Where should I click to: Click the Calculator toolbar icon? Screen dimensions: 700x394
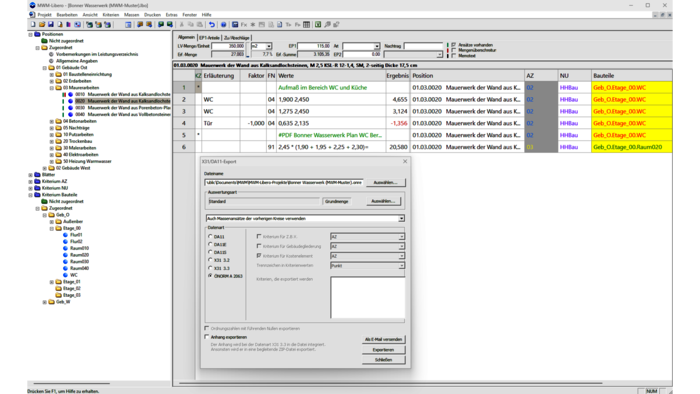coord(235,25)
